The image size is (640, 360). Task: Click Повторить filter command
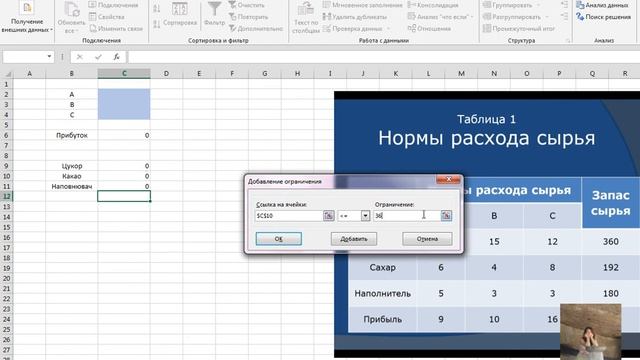click(x=248, y=17)
